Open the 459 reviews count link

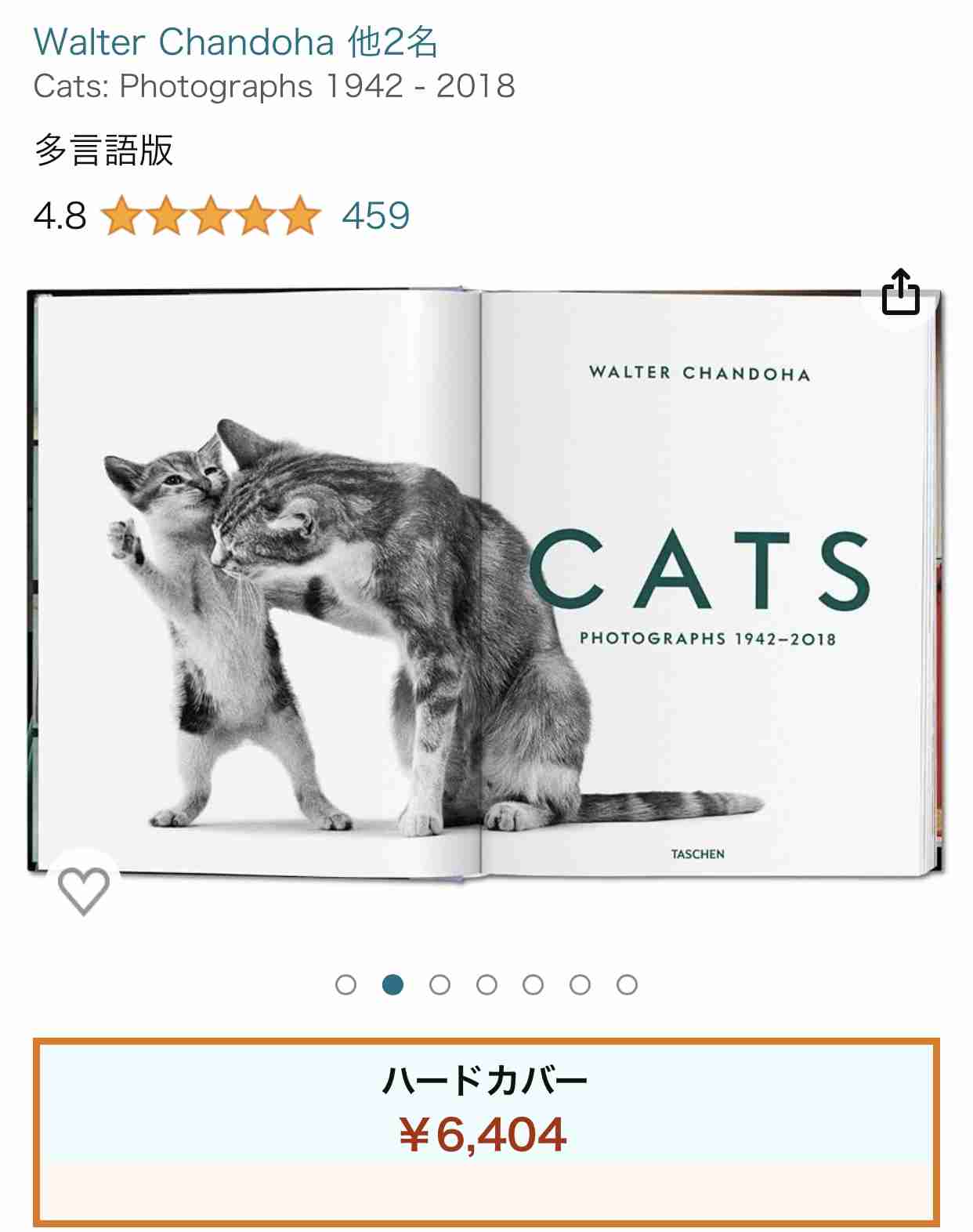(x=376, y=216)
